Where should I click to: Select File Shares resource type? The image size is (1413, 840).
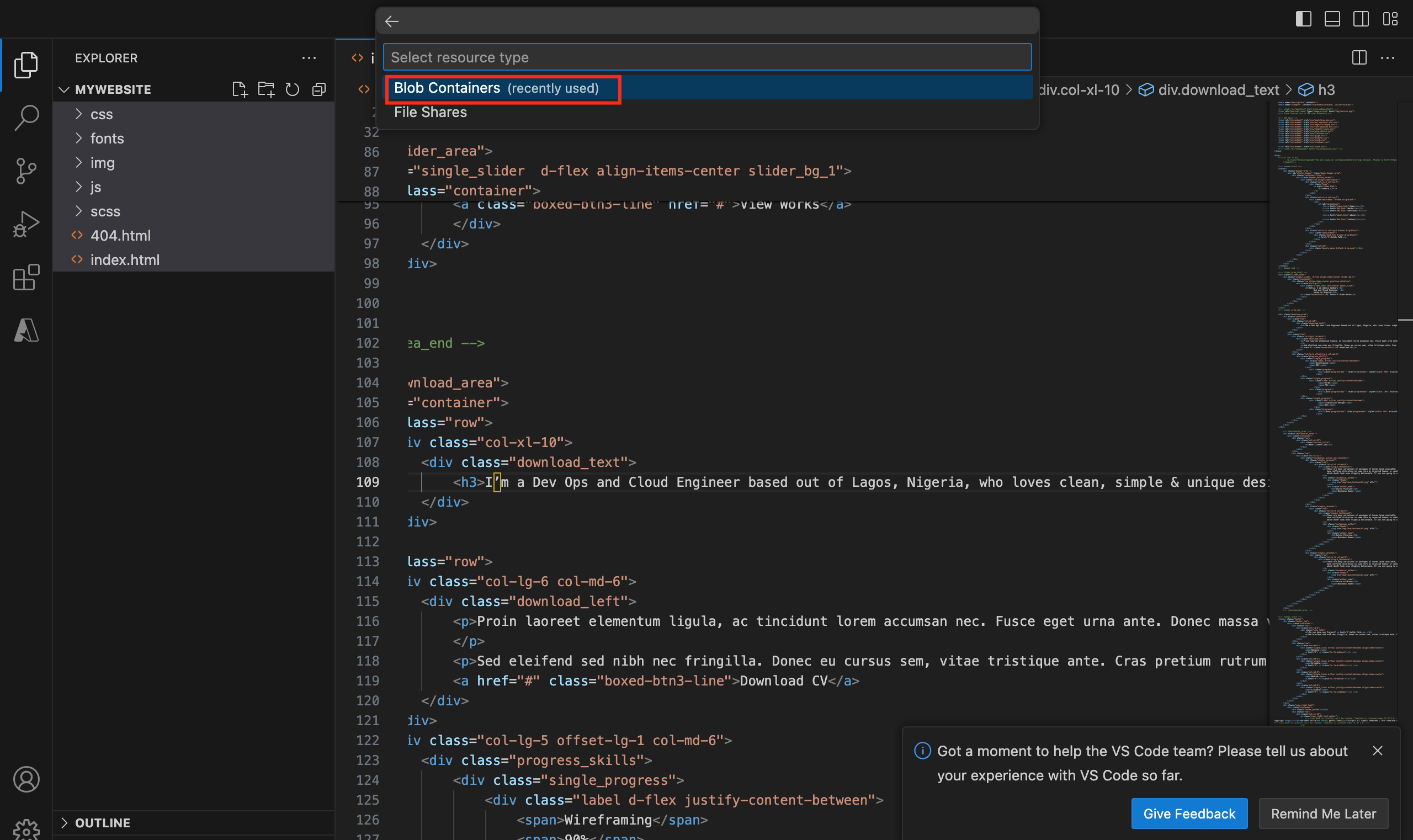point(430,112)
